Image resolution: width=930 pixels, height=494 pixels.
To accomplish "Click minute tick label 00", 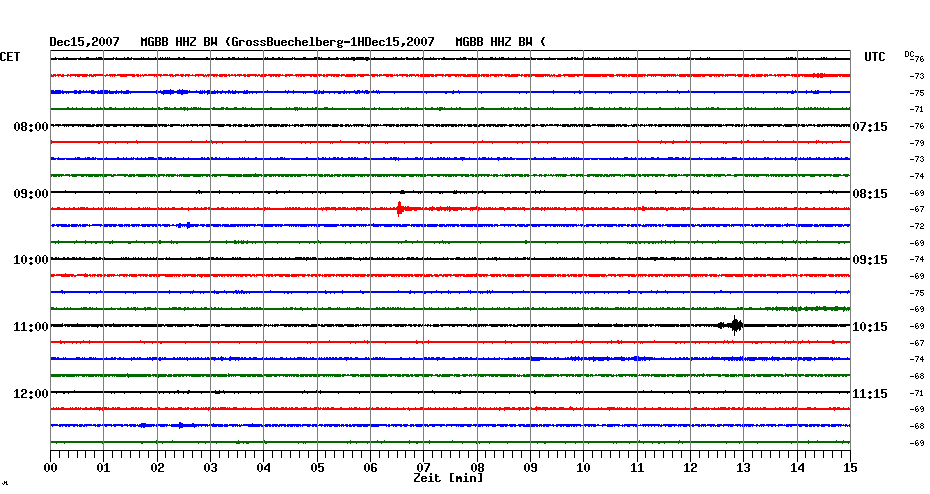I will coord(50,467).
